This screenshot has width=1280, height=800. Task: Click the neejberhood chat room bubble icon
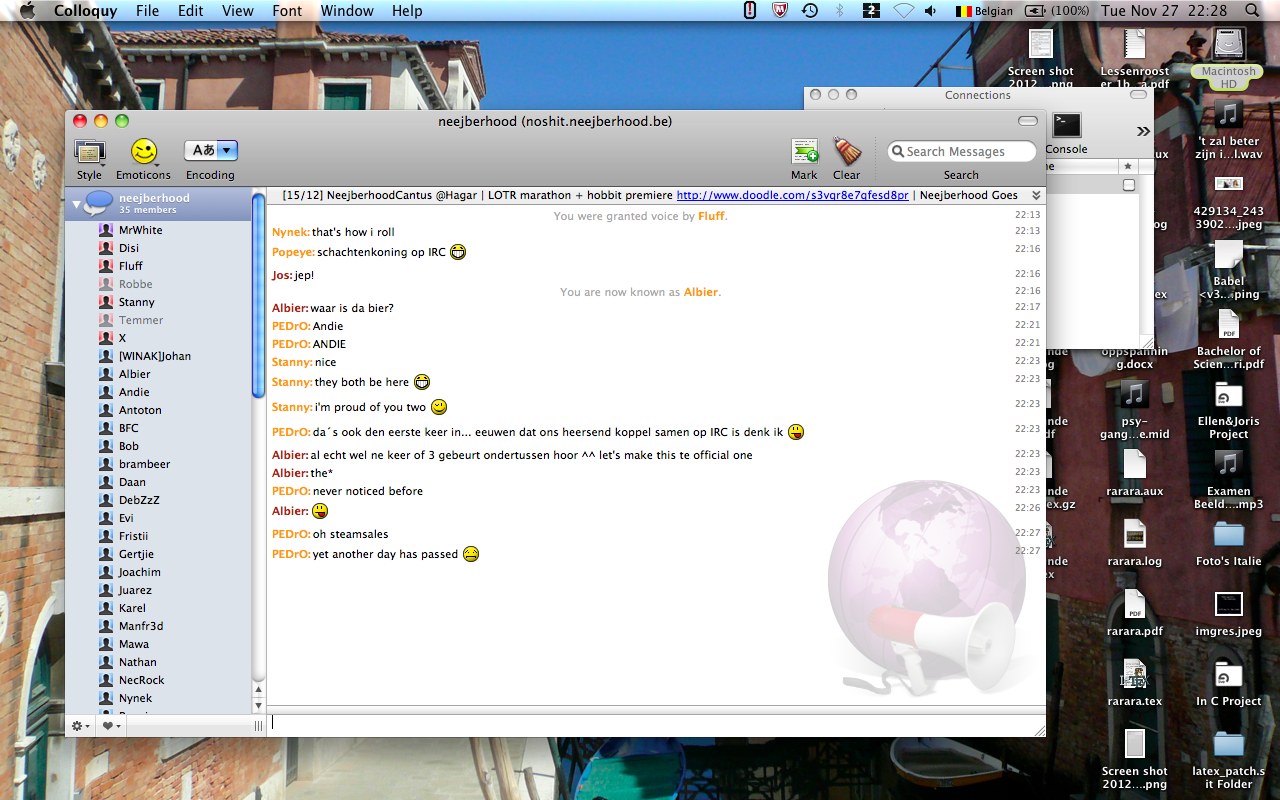click(x=98, y=203)
